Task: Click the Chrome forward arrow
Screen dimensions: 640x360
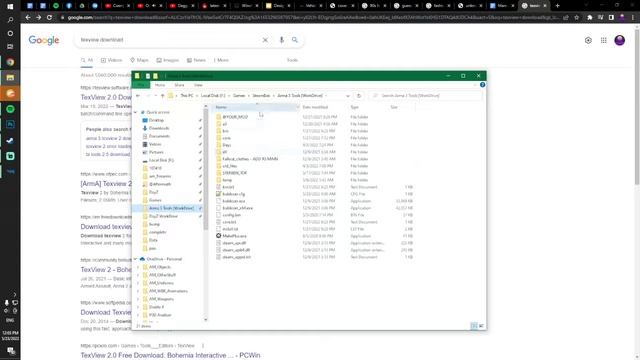Action: pos(38,18)
